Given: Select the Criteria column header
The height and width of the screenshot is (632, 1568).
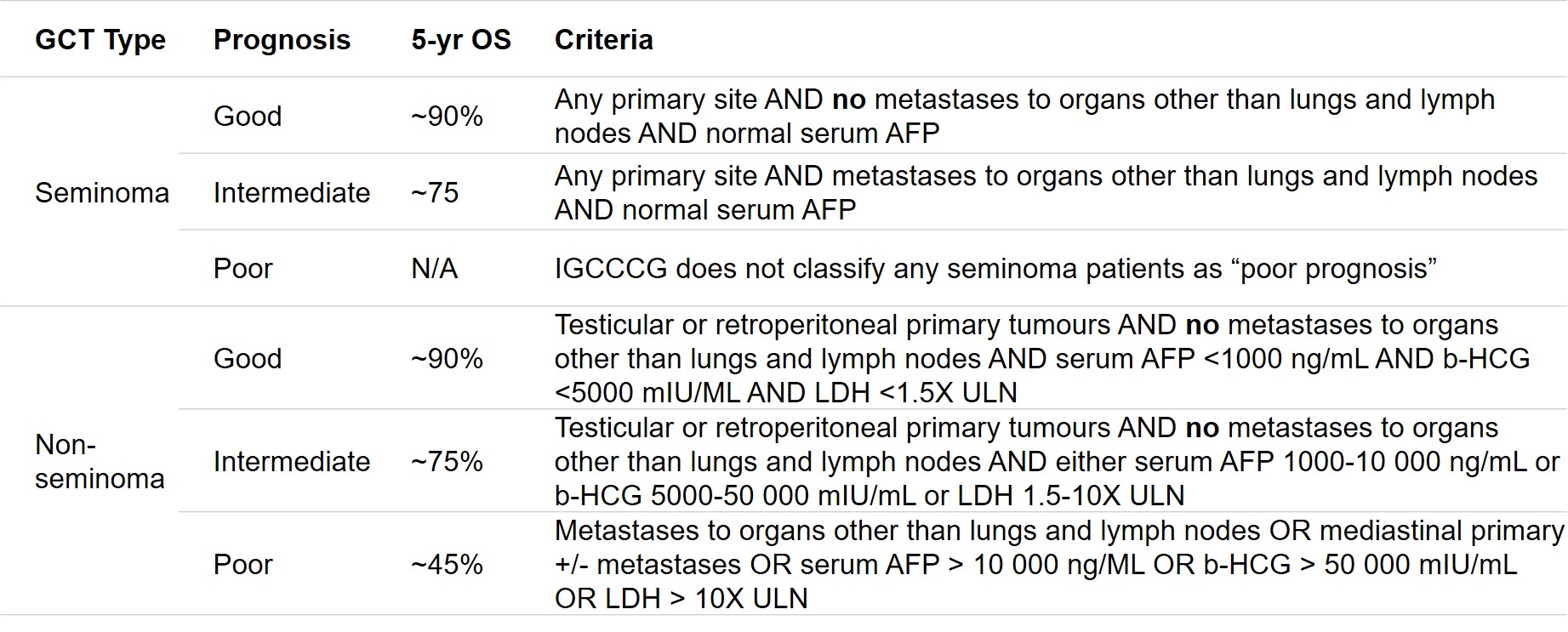Looking at the screenshot, I should (603, 40).
